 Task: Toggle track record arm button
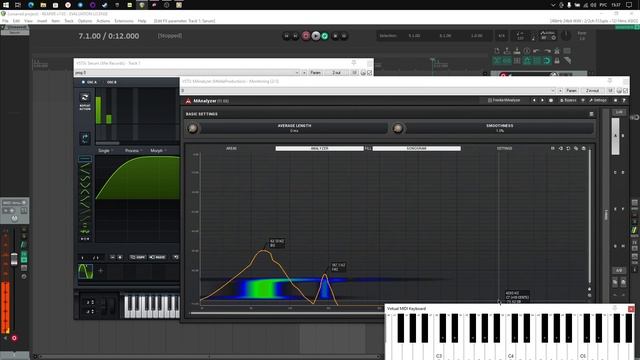pos(14,338)
